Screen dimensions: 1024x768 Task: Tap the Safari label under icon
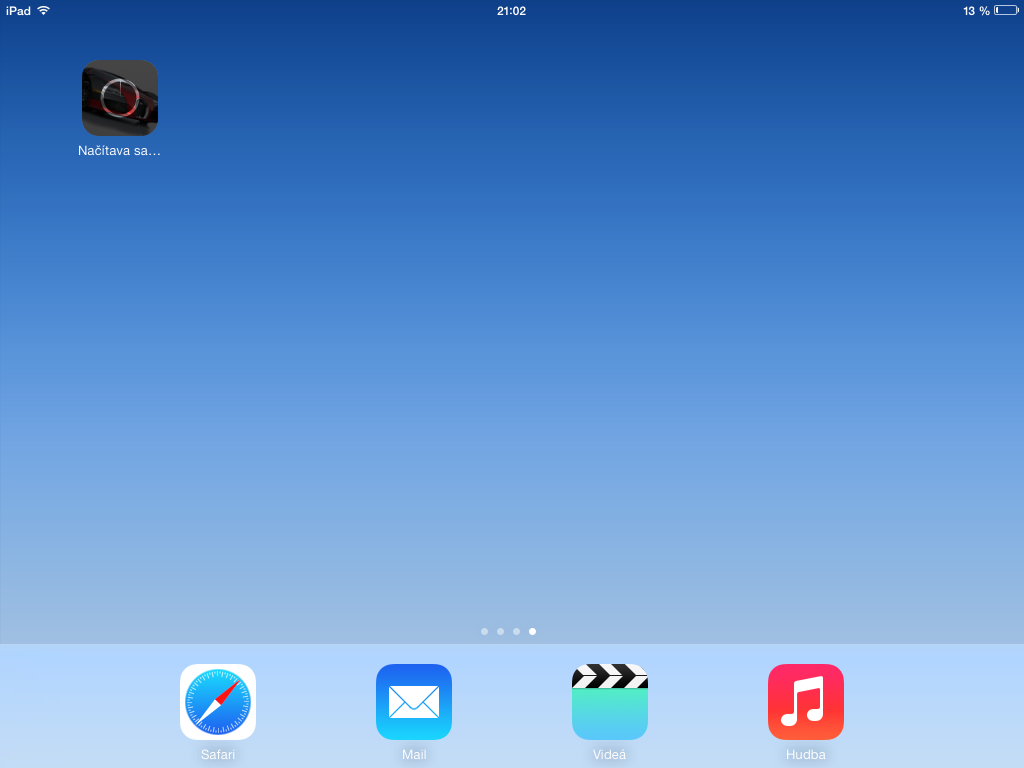[x=217, y=755]
